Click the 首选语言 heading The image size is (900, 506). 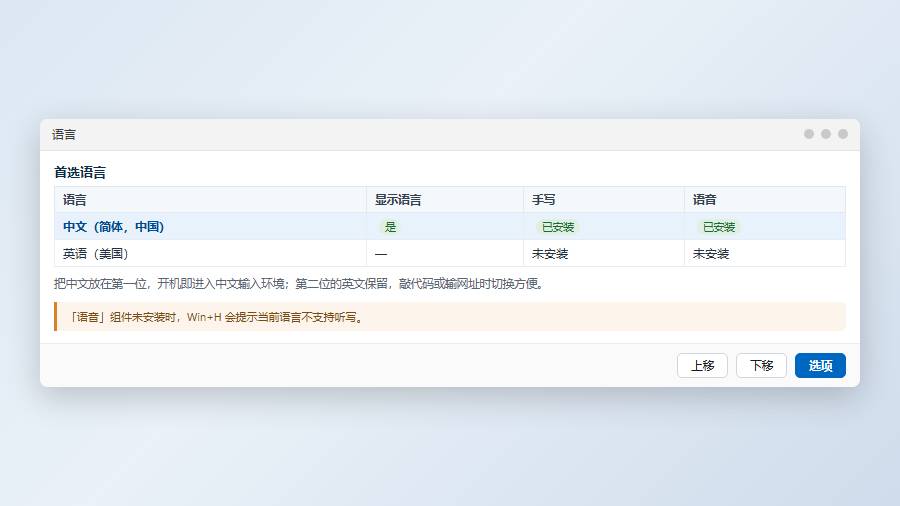click(80, 172)
